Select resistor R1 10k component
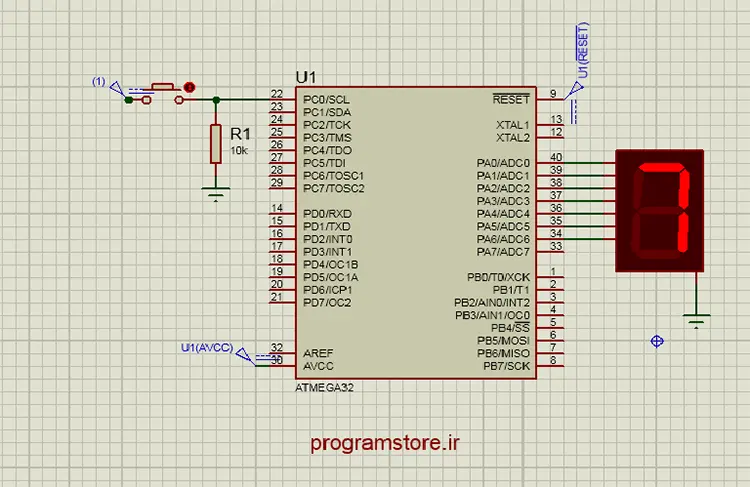 pyautogui.click(x=216, y=144)
